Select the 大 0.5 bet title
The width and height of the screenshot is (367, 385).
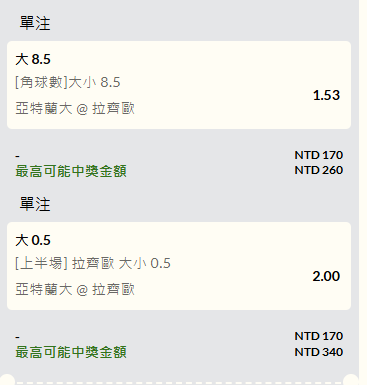pos(33,240)
